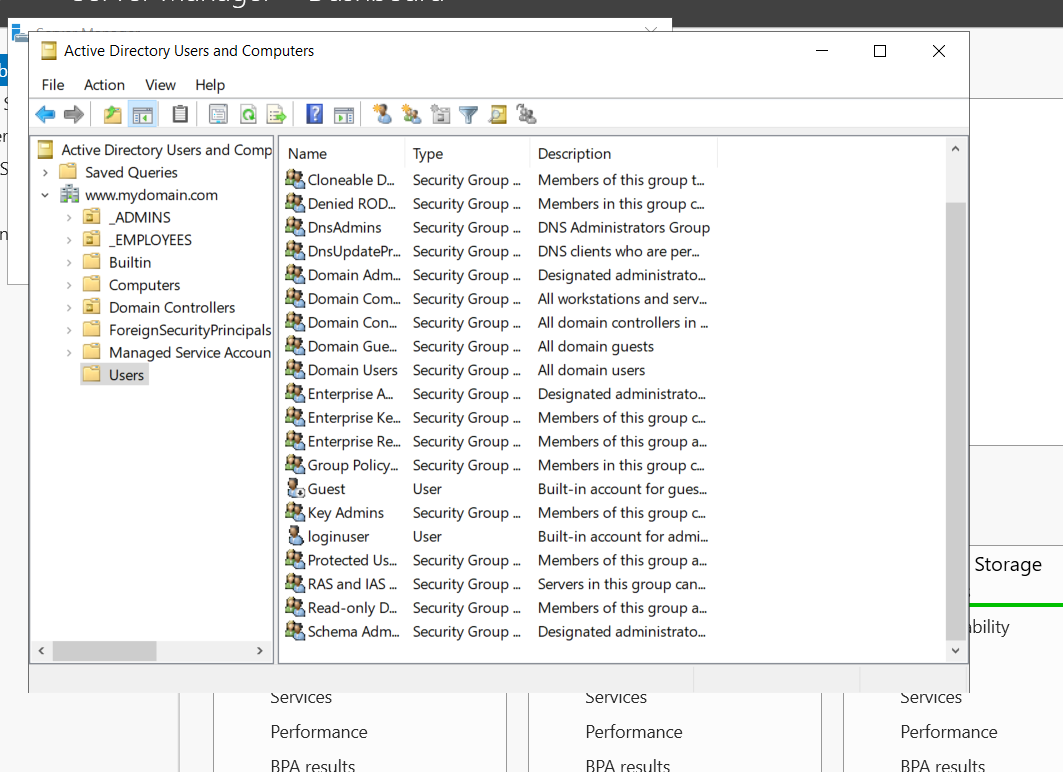The height and width of the screenshot is (772, 1063).
Task: Refresh the view with the refresh icon
Action: point(246,114)
